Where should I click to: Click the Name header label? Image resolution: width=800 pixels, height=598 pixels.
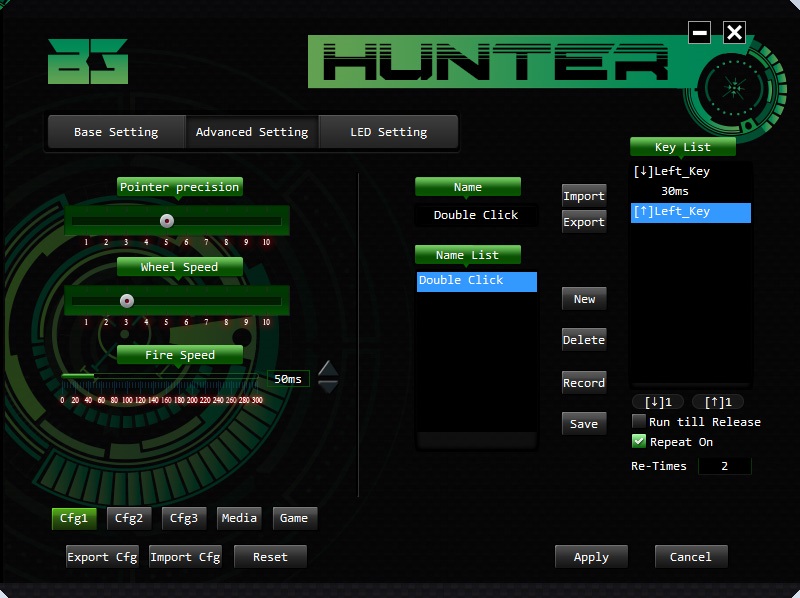[467, 187]
